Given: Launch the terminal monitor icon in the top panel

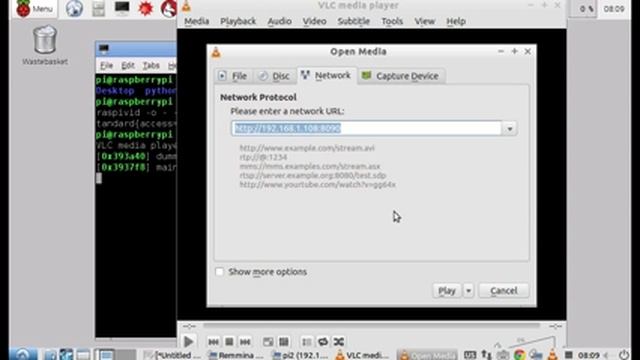Looking at the screenshot, I should [x=122, y=8].
